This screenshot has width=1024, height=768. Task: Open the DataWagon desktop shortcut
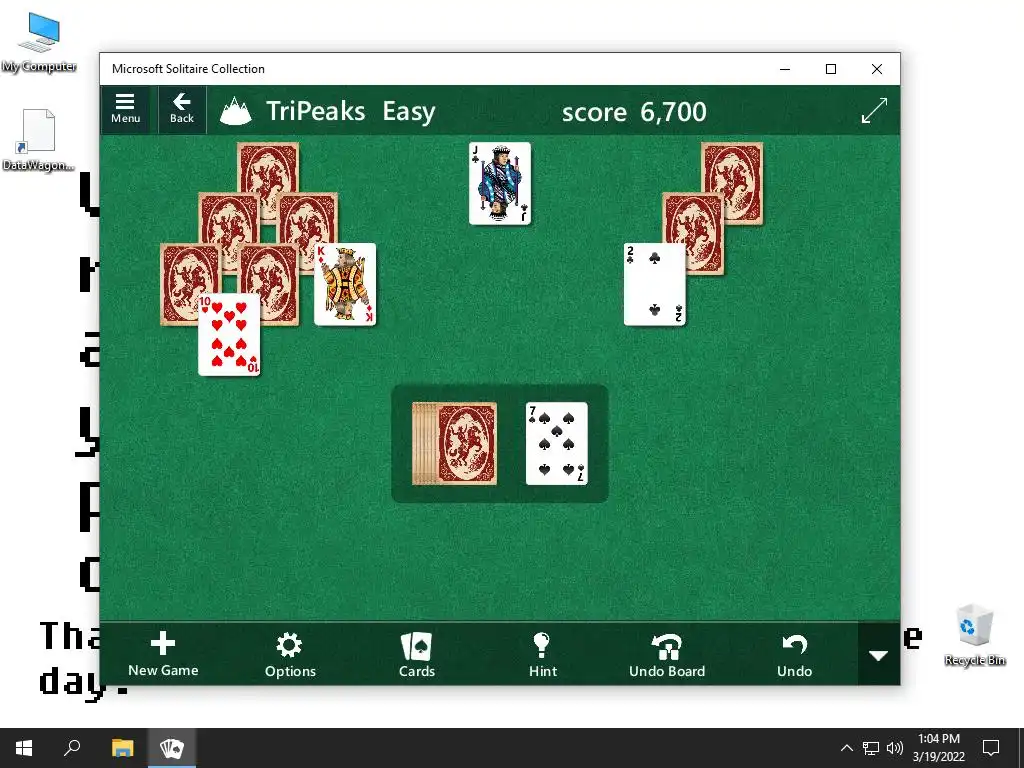pyautogui.click(x=38, y=140)
